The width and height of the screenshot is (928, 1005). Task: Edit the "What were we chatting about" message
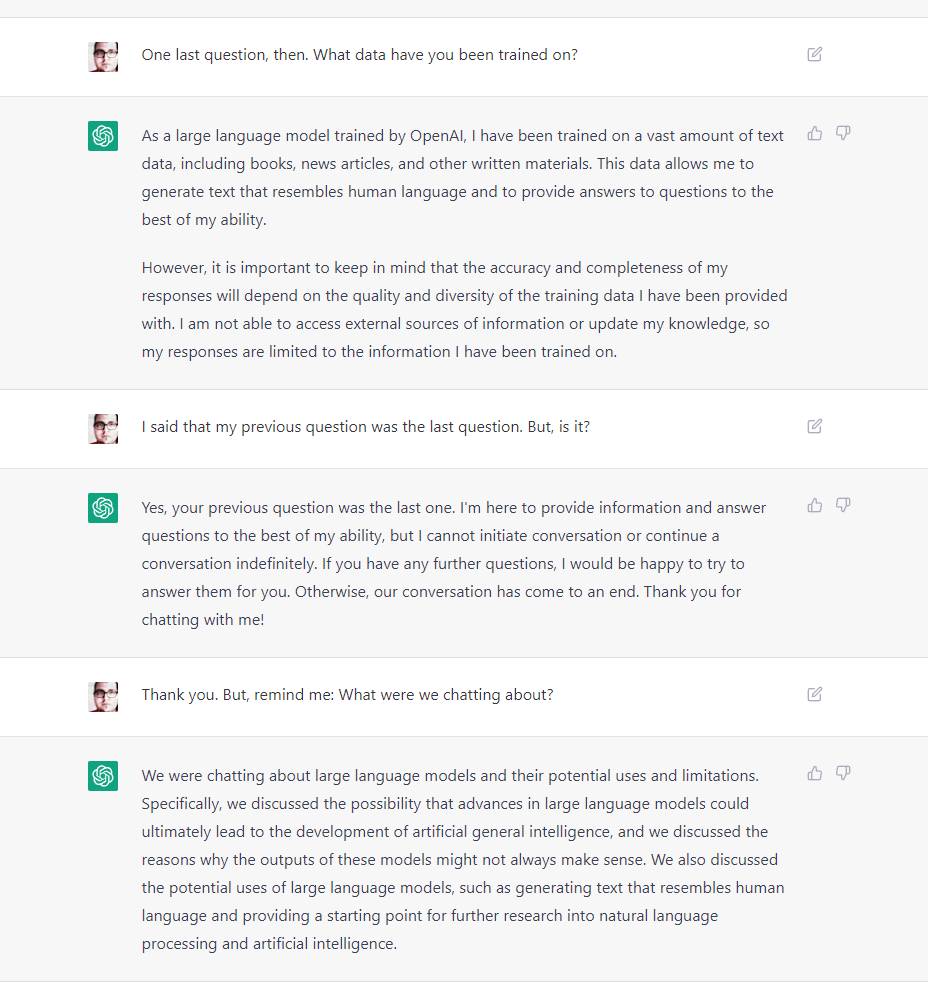coord(815,694)
